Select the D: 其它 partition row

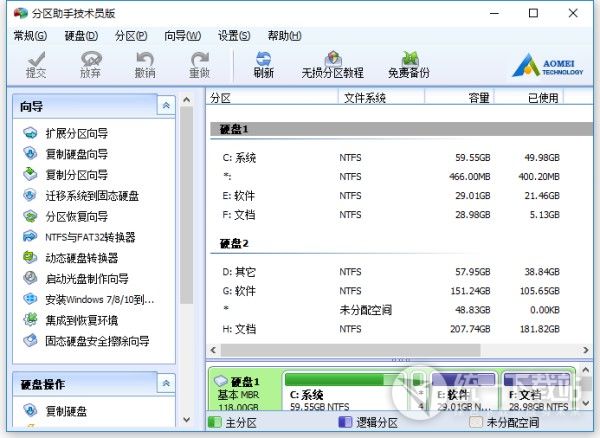tap(400, 272)
